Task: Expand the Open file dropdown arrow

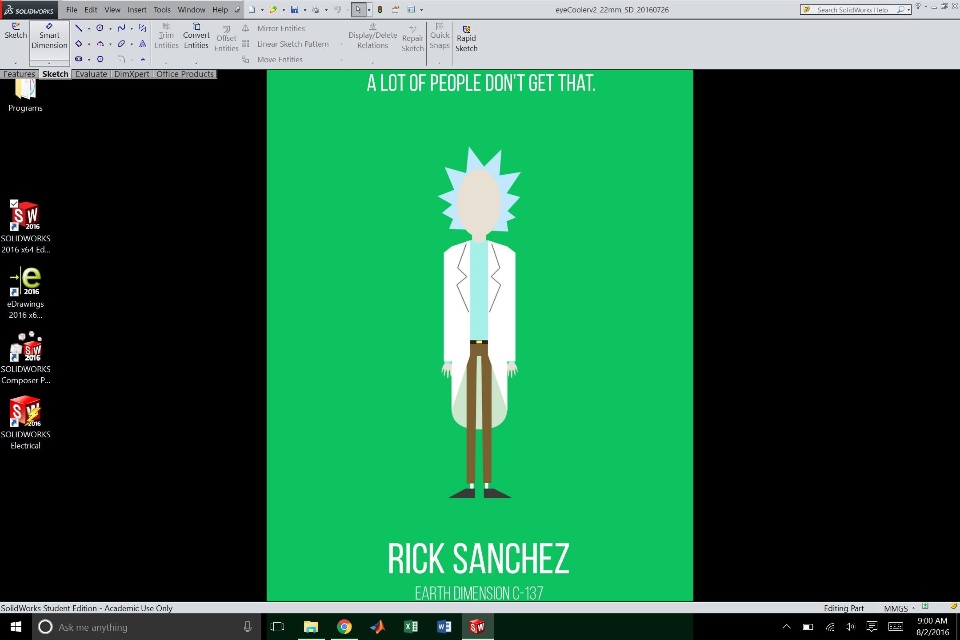Action: click(x=283, y=10)
